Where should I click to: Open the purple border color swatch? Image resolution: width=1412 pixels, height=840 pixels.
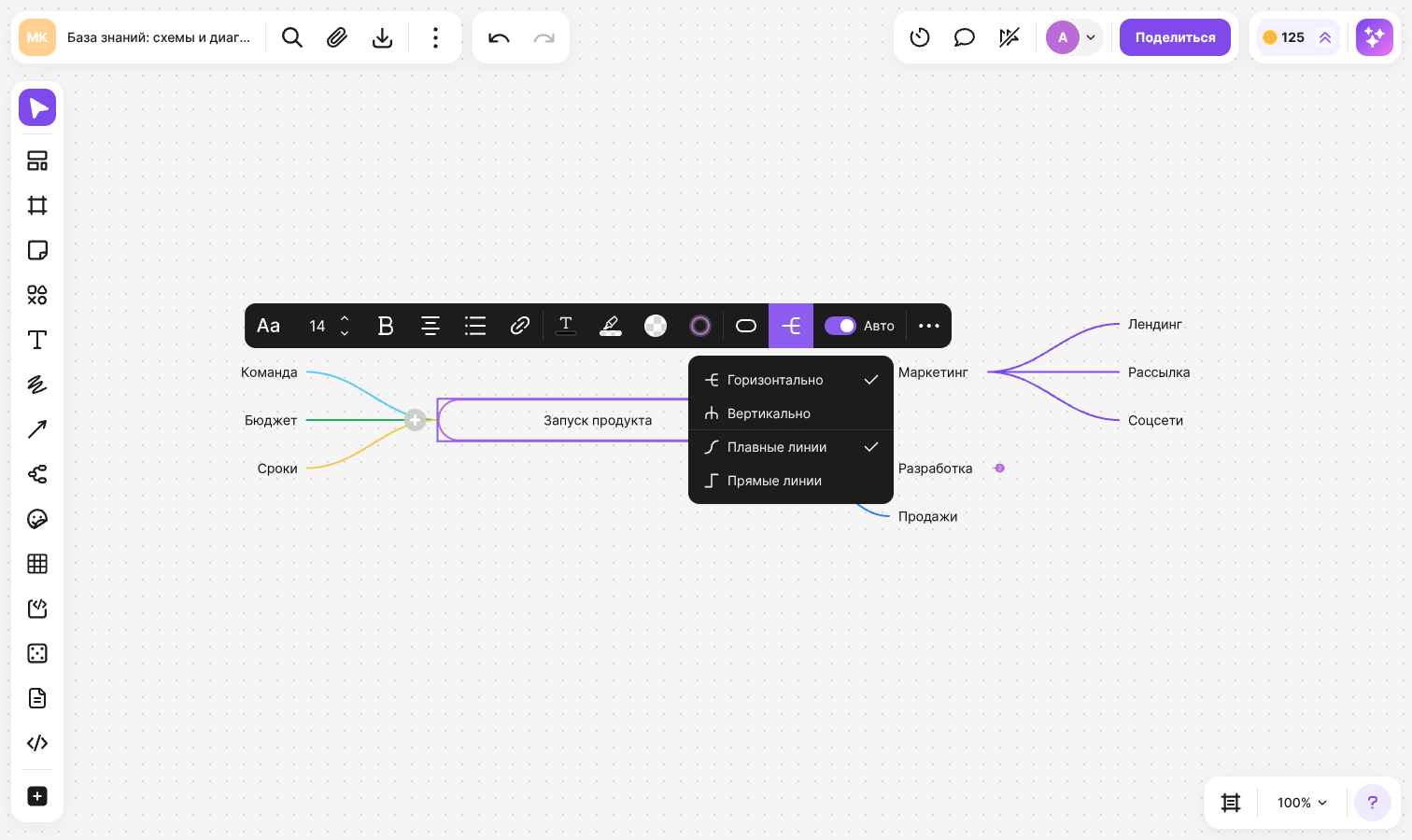pos(700,326)
